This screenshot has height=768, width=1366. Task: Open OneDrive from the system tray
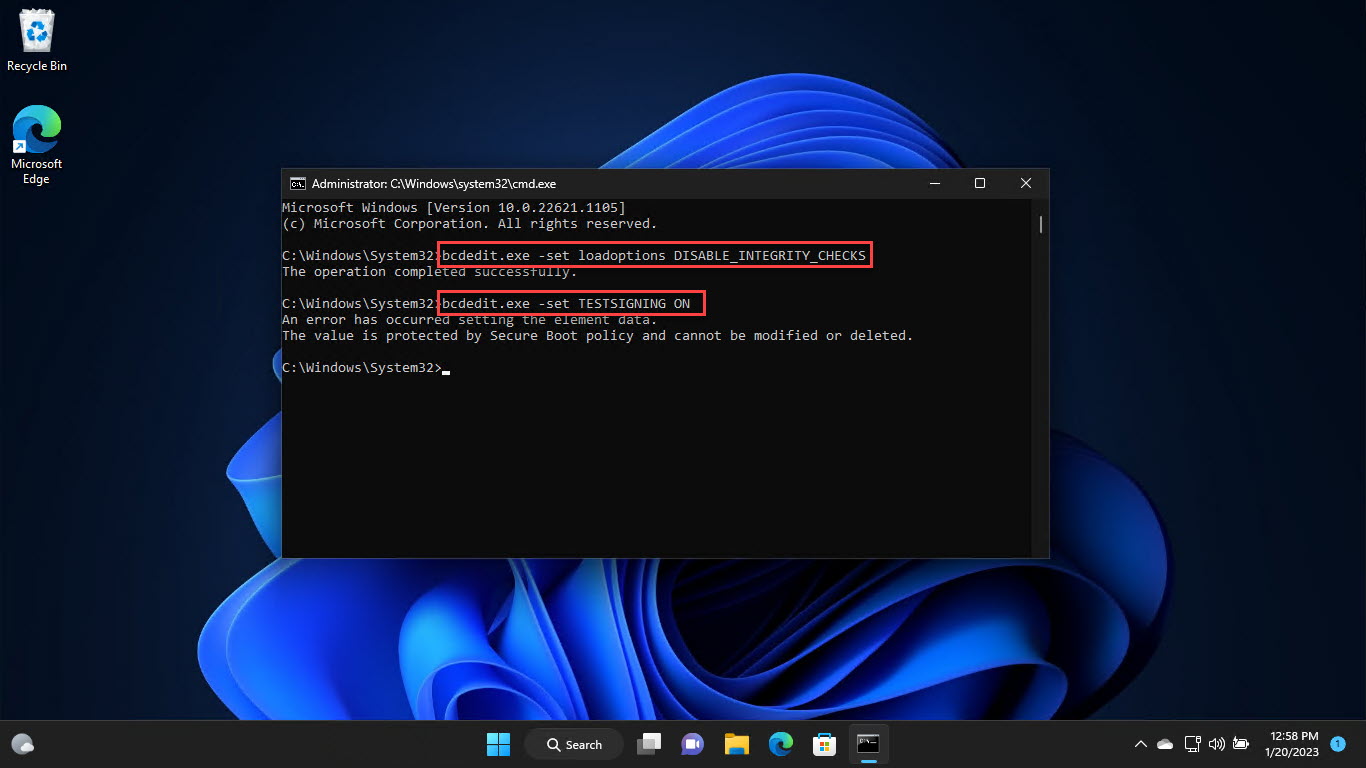(x=1165, y=744)
